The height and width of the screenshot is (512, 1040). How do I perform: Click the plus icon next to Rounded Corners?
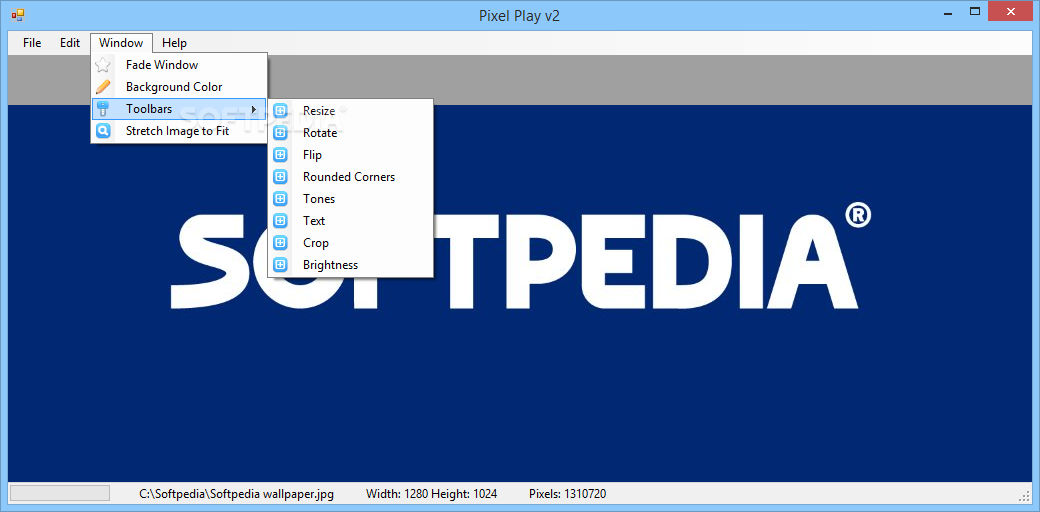[280, 176]
